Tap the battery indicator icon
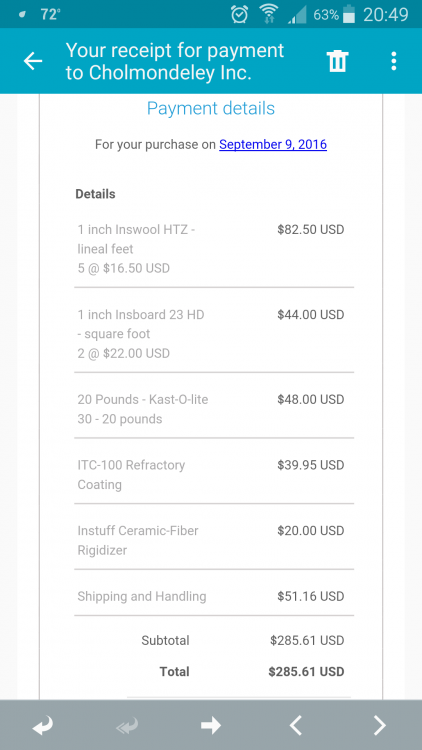The height and width of the screenshot is (750, 422). click(350, 14)
